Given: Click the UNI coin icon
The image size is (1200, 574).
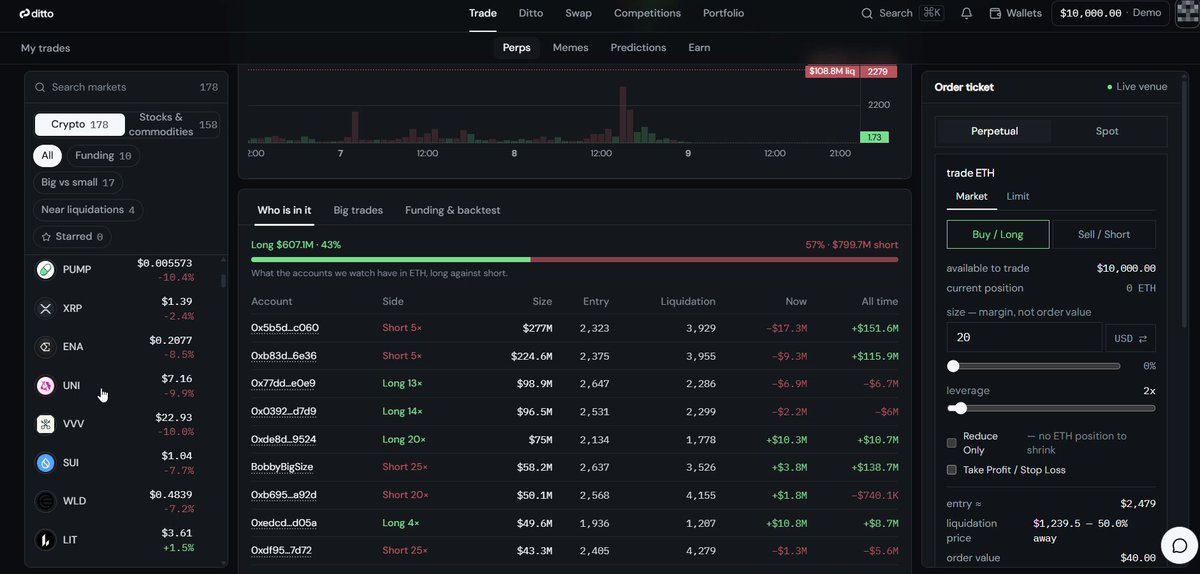Looking at the screenshot, I should [x=45, y=386].
